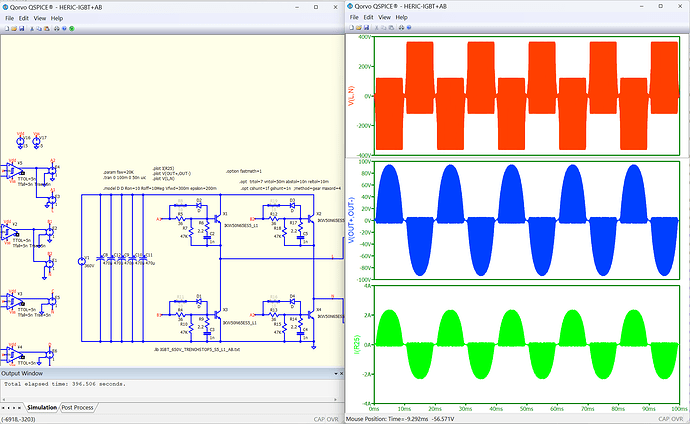This screenshot has width=690, height=424.
Task: Select the V(OUT+,OUT-) trace label
Action: tap(351, 220)
